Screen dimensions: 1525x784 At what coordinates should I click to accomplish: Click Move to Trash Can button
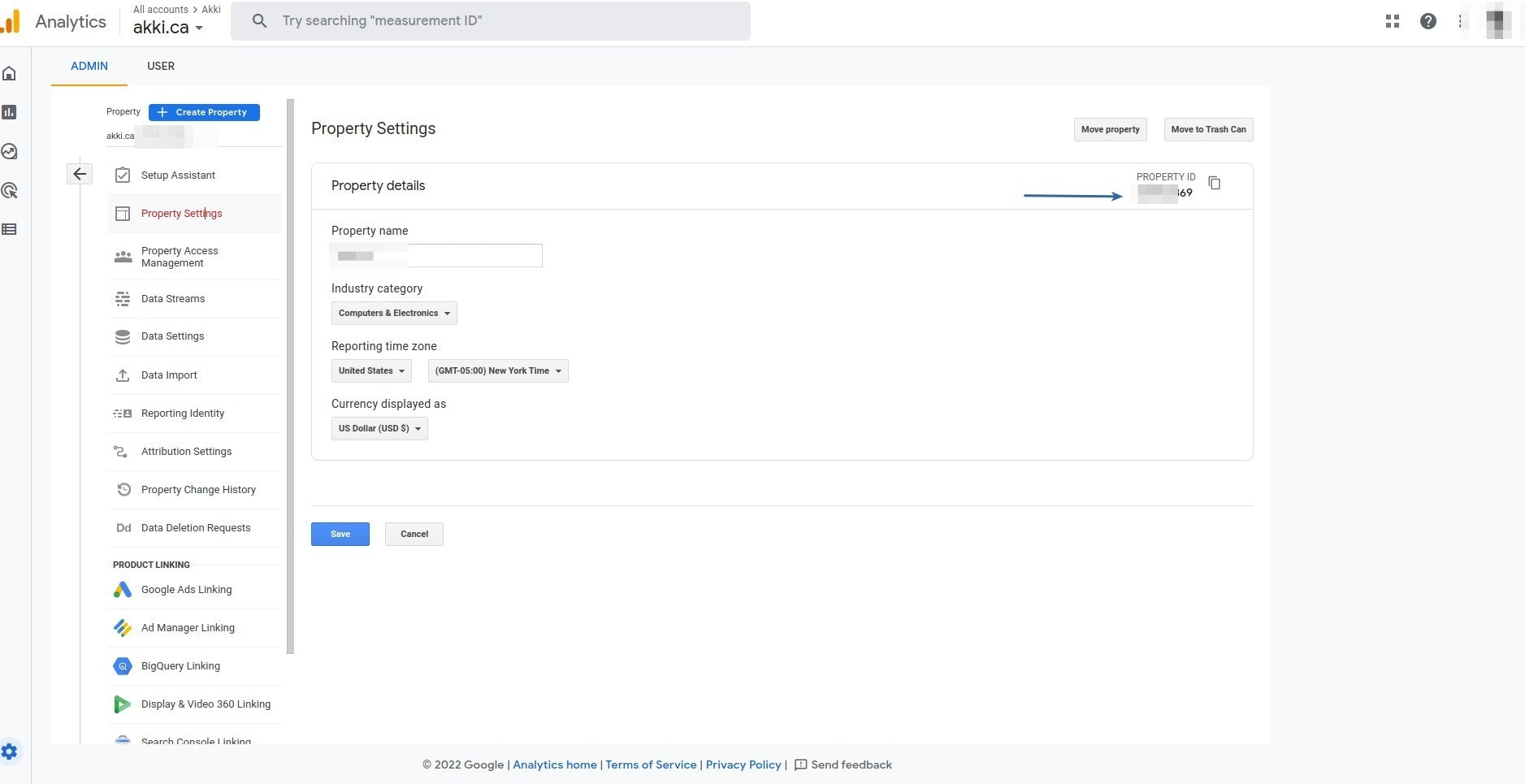[1208, 129]
